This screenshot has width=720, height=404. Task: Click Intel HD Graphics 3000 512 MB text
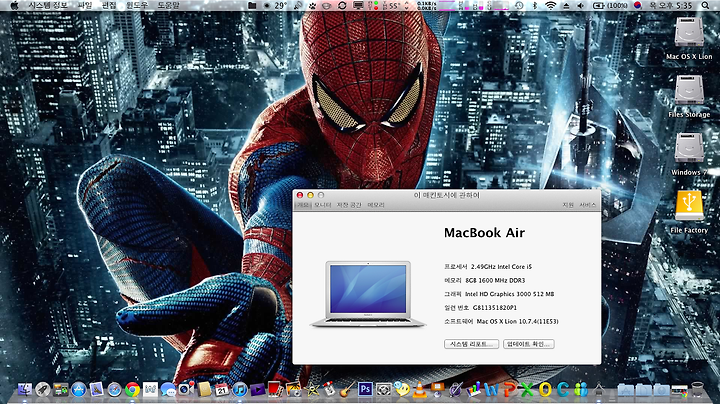click(510, 294)
